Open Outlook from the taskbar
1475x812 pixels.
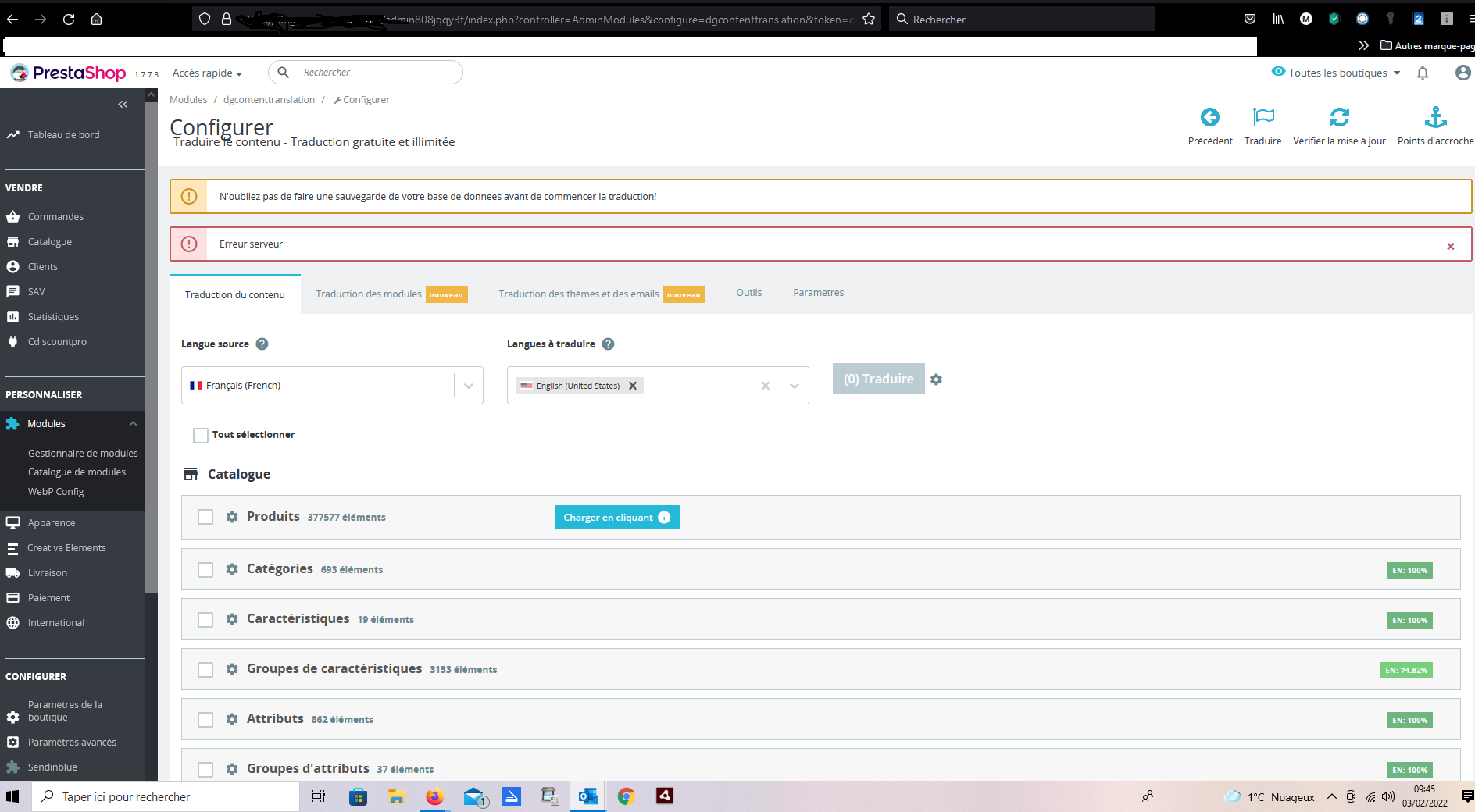pyautogui.click(x=587, y=796)
